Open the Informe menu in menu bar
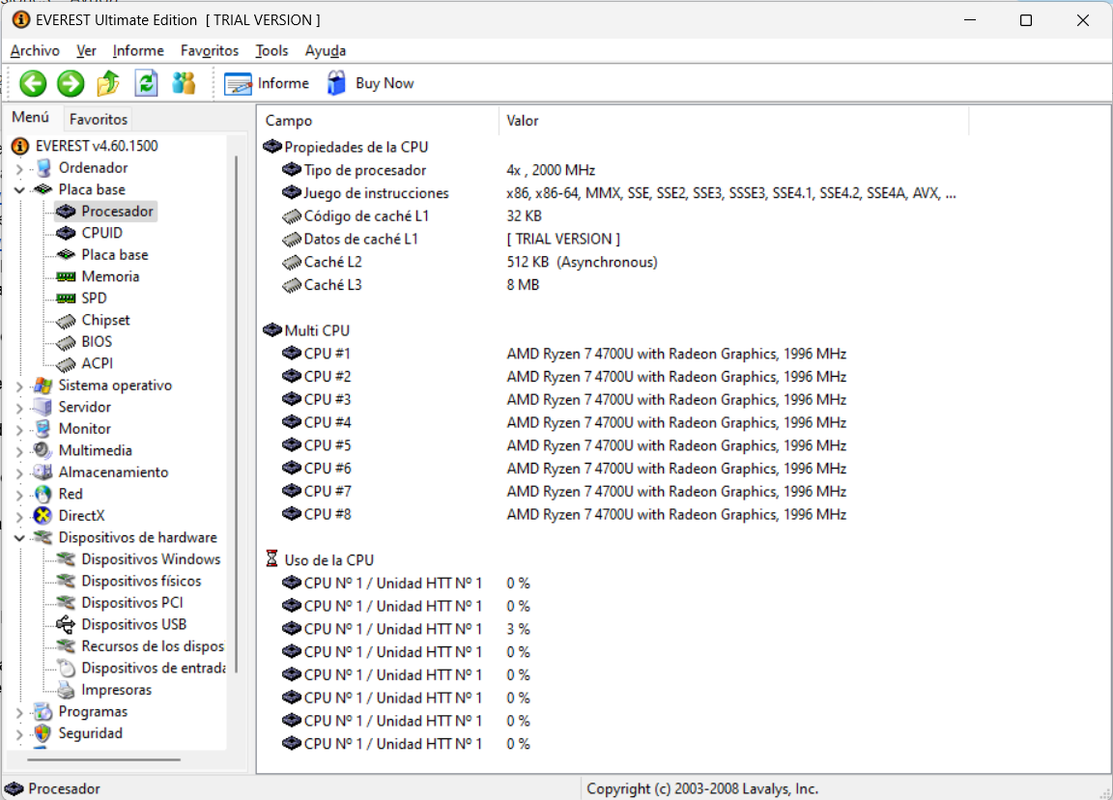The width and height of the screenshot is (1113, 800). tap(138, 51)
